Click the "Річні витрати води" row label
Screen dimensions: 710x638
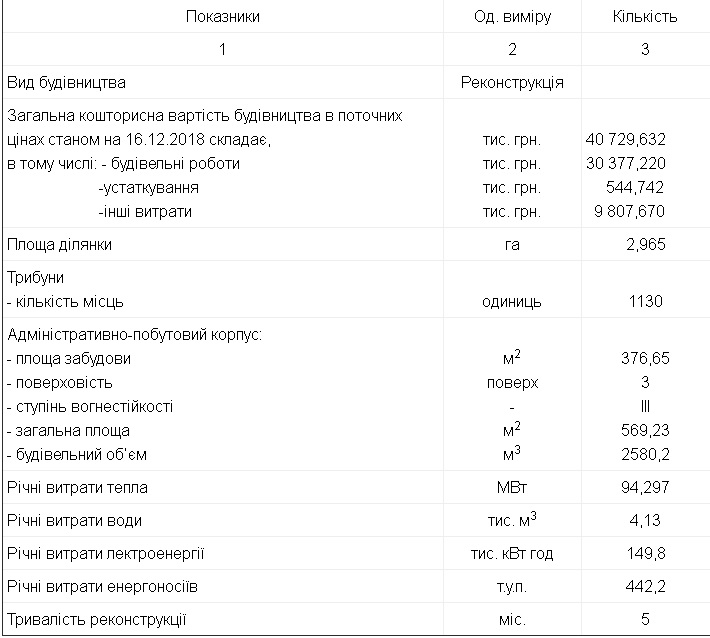[x=75, y=520]
